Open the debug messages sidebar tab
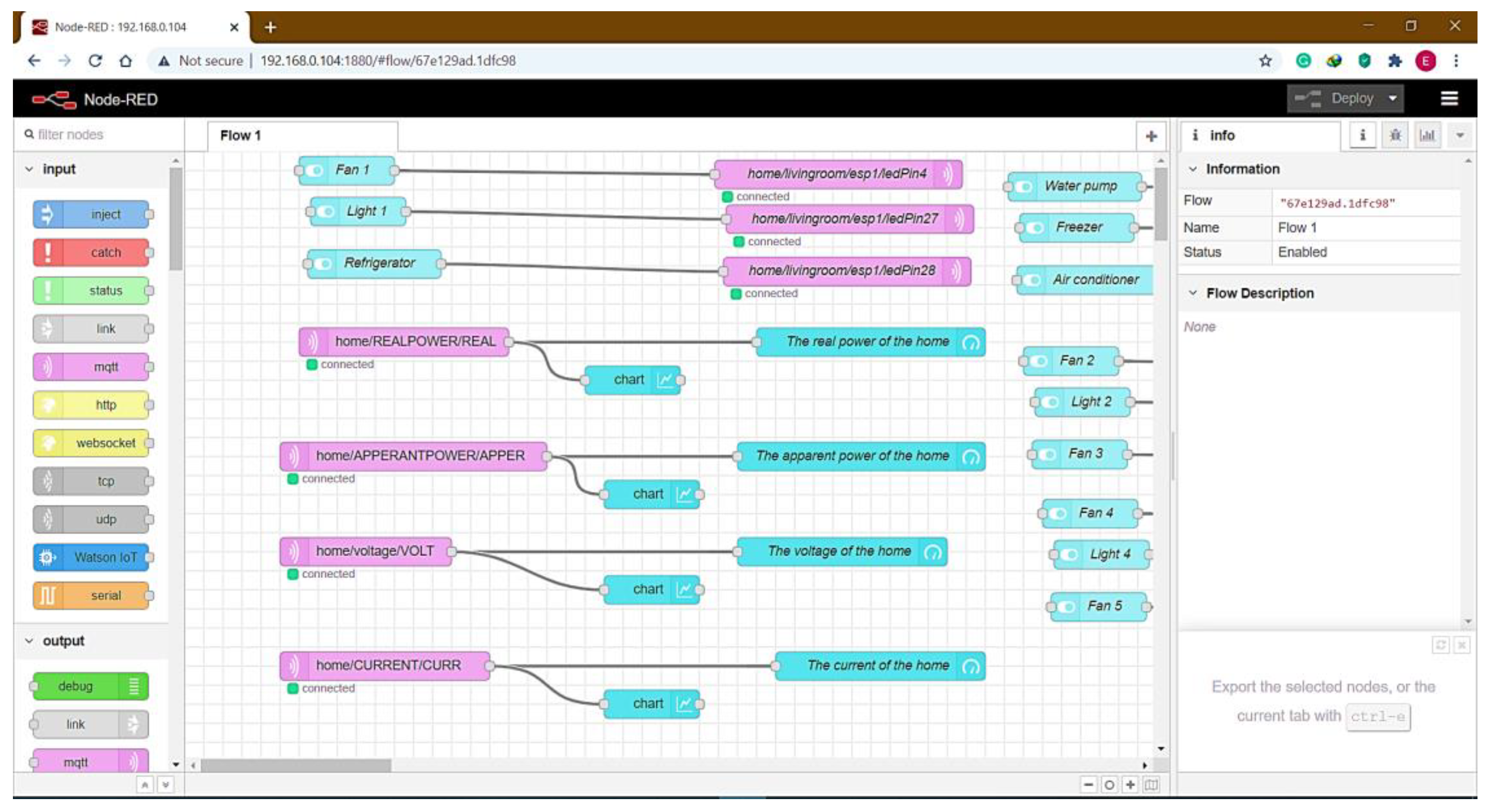Image resolution: width=1490 pixels, height=812 pixels. click(1394, 135)
